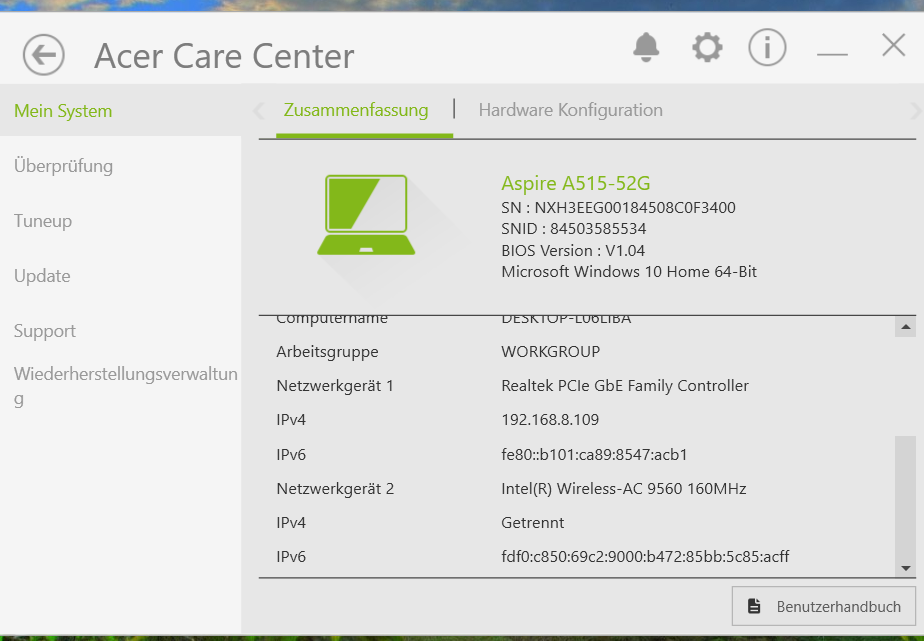The image size is (924, 641).
Task: Show app info via the info icon
Action: point(767,47)
